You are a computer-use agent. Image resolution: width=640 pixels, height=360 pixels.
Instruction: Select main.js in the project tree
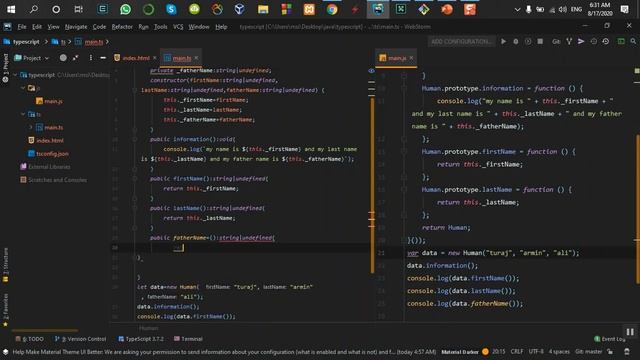point(49,101)
